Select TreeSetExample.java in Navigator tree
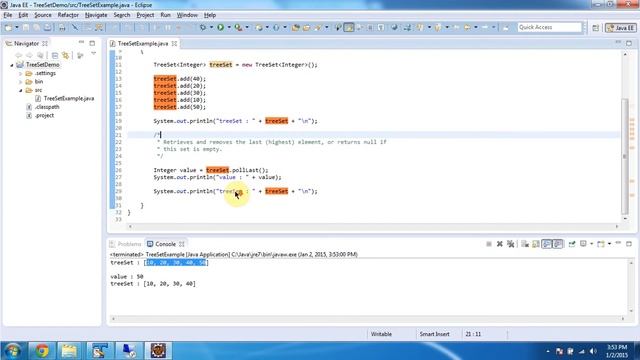 pyautogui.click(x=69, y=98)
